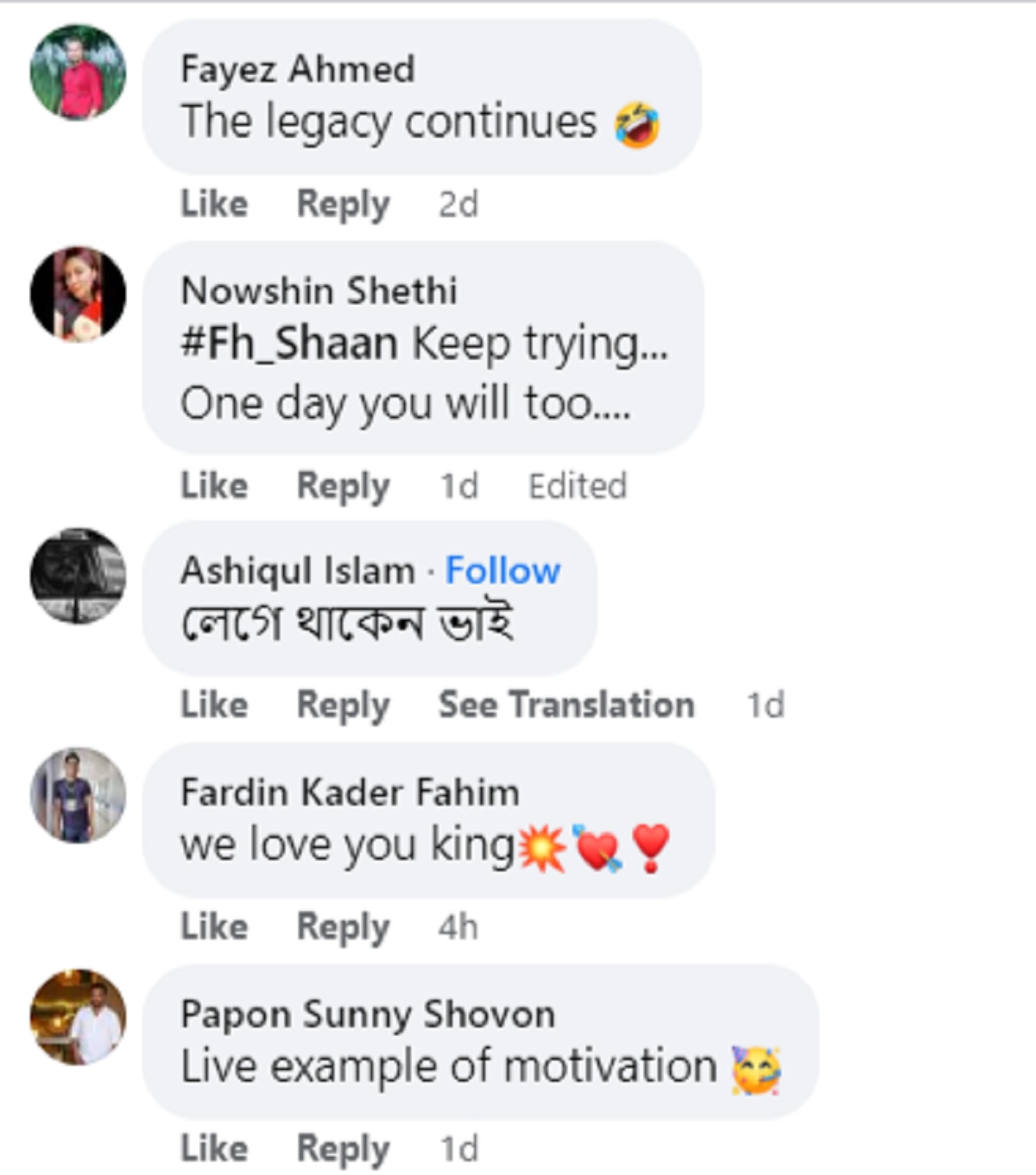
Task: Reply to Fardin Kader Fahim's comment
Action: (343, 927)
